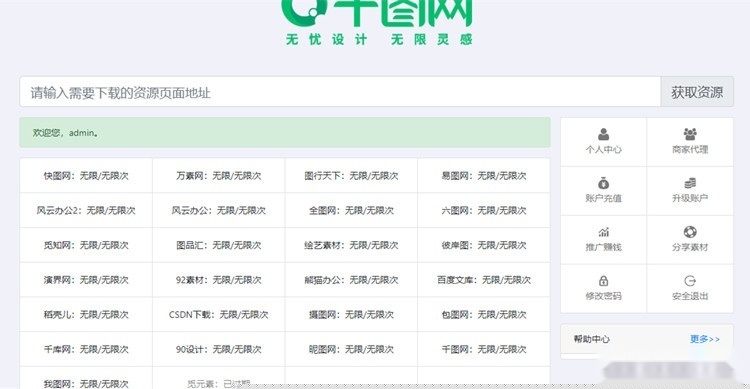Select the 图行天下：无限/无限次 cell
The width and height of the screenshot is (750, 389).
tap(351, 176)
